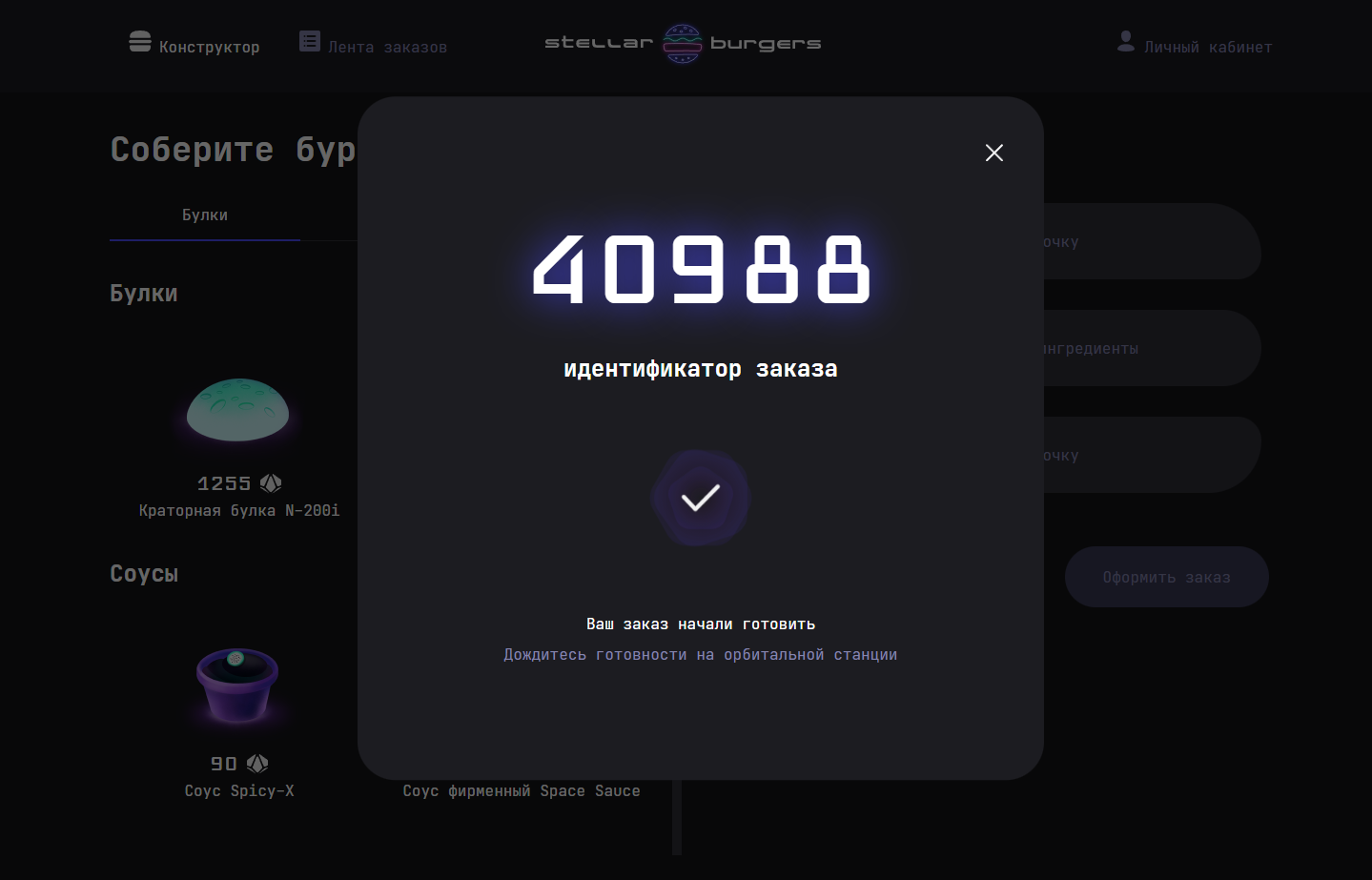Click the Оформить заказ button

[x=1166, y=576]
